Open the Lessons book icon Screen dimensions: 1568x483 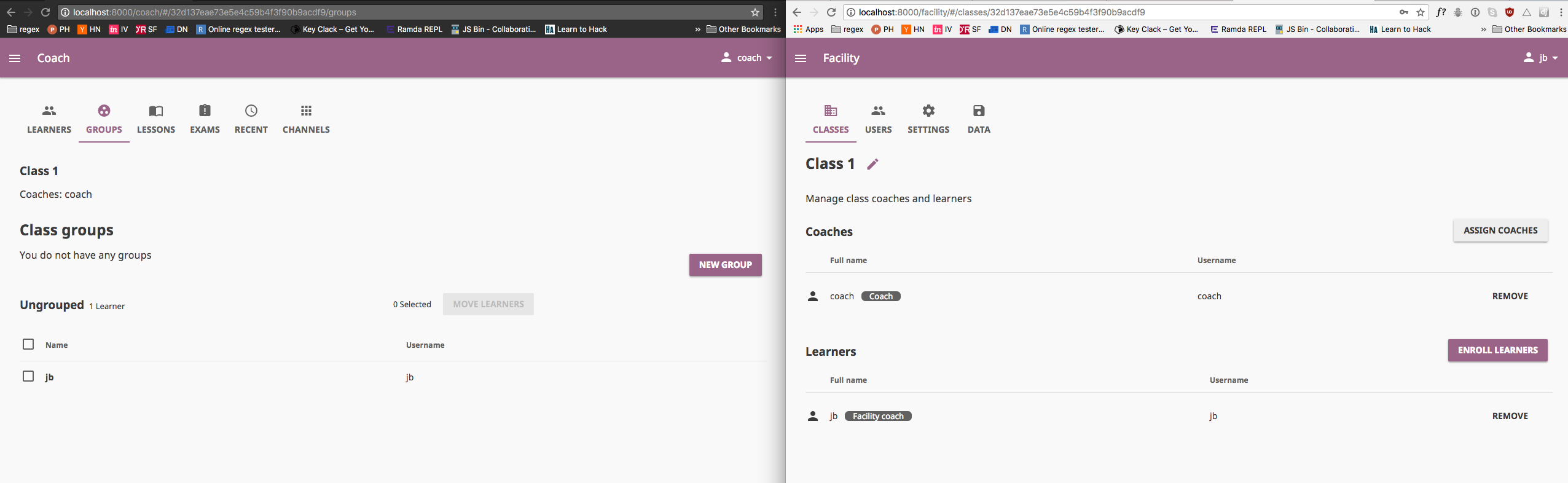pos(156,111)
